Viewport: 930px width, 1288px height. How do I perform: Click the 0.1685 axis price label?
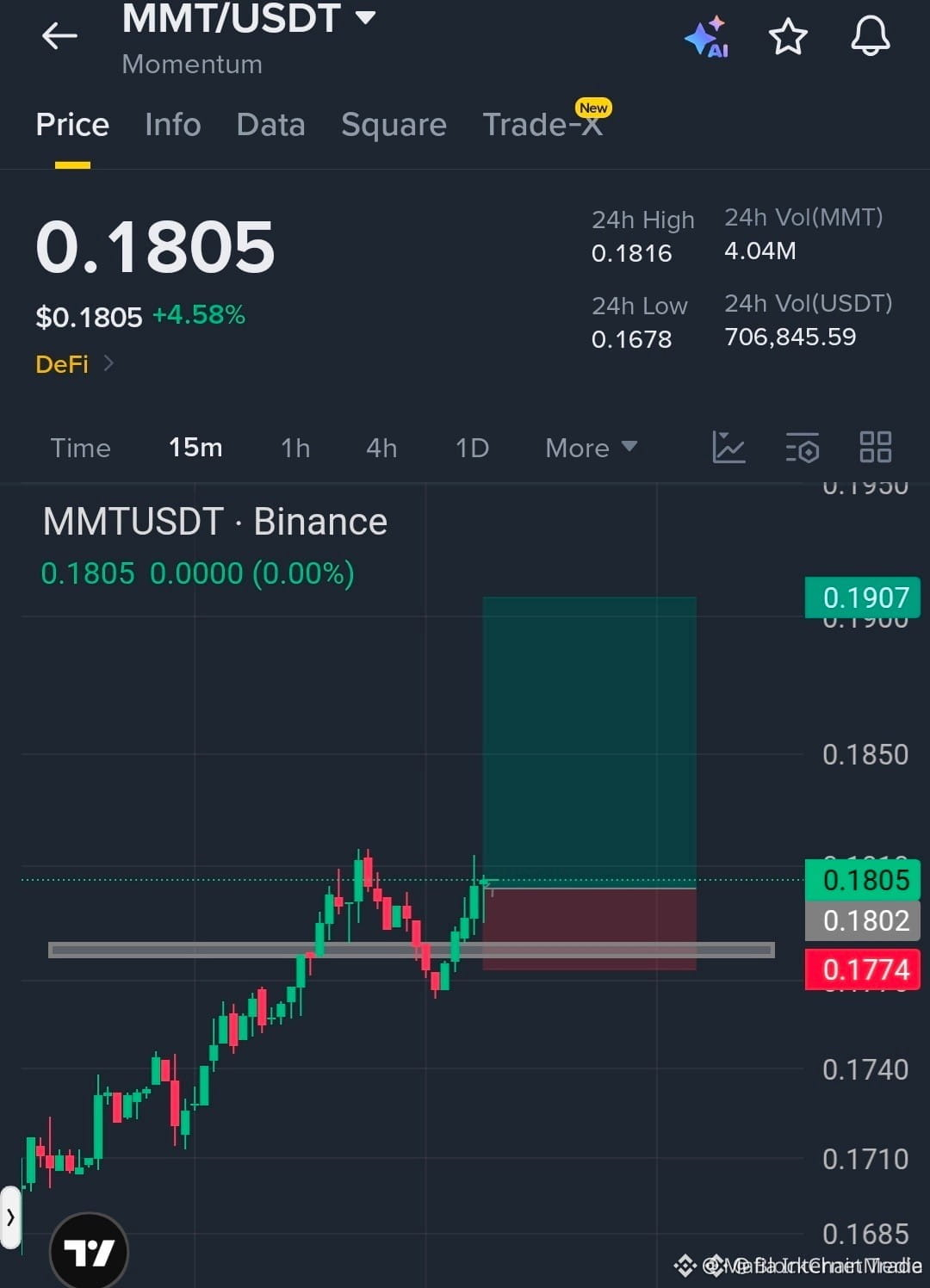tap(865, 1235)
